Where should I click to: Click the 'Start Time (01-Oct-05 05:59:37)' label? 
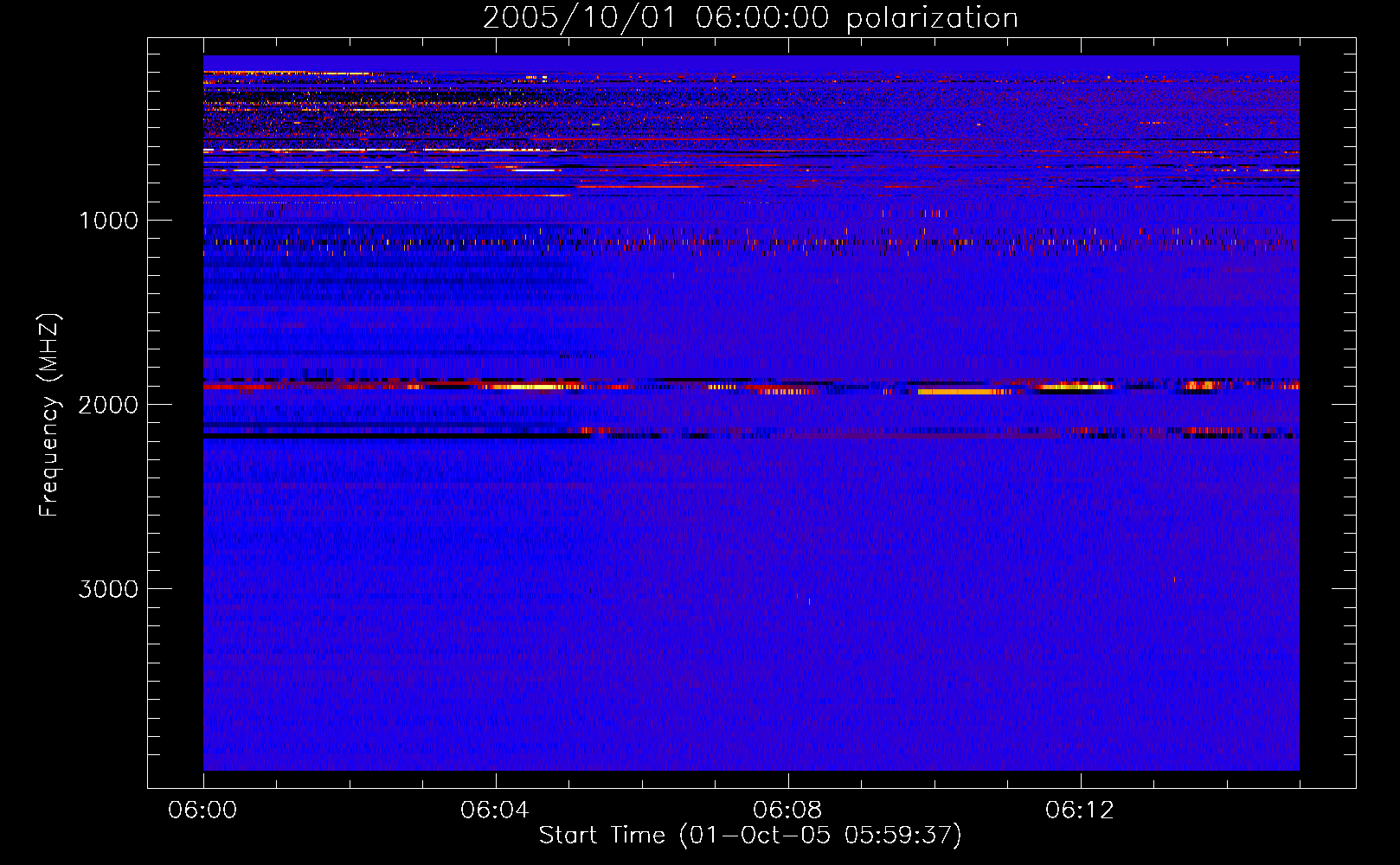(x=750, y=836)
